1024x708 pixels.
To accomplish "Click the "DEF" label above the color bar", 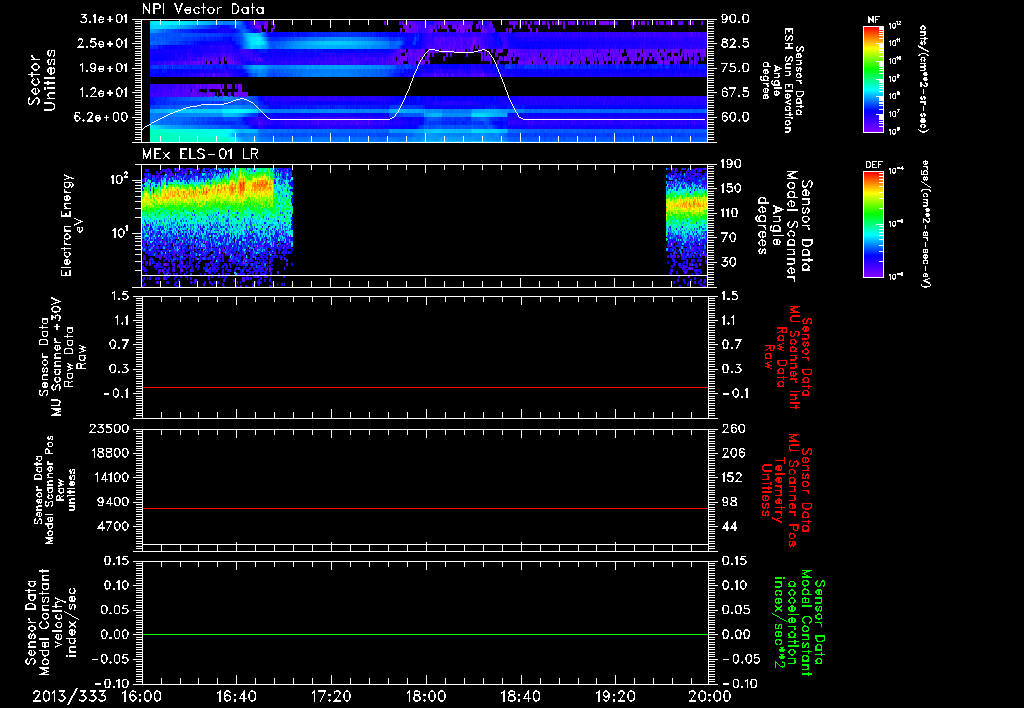I will [x=874, y=165].
